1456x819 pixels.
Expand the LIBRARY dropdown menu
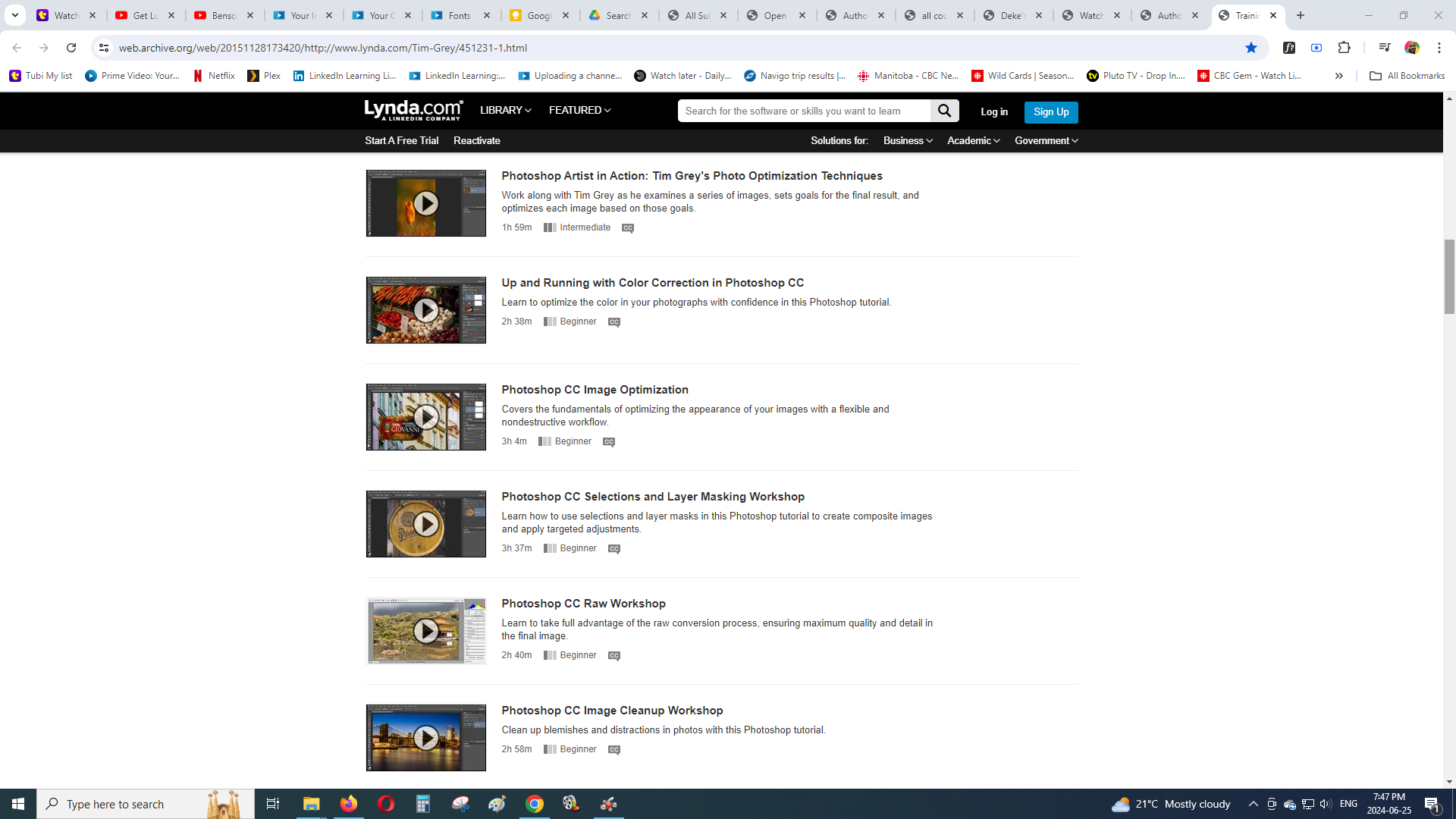[x=505, y=110]
